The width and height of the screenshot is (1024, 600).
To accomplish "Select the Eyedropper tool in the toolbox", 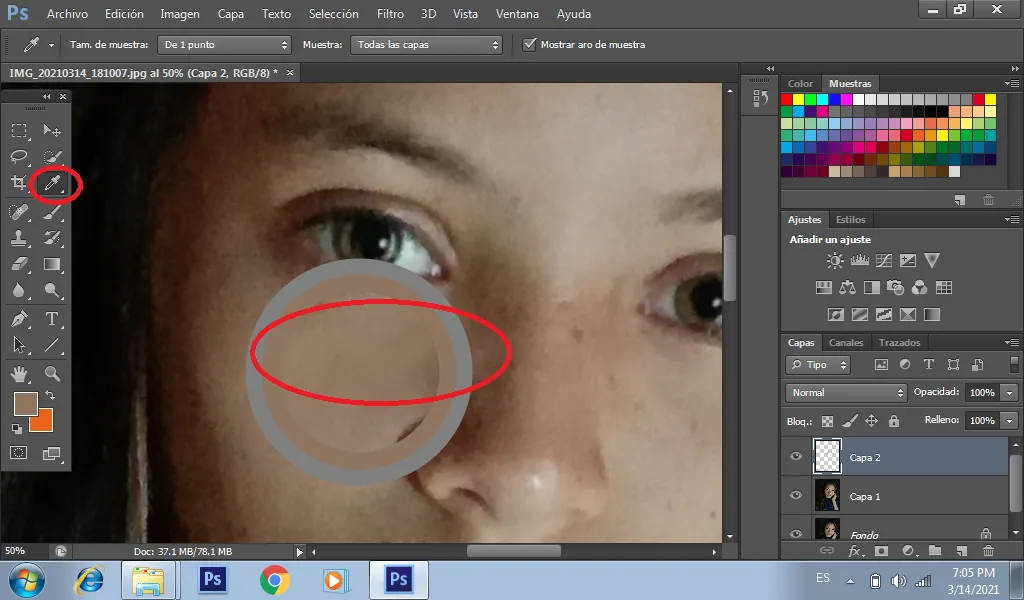I will coord(52,183).
